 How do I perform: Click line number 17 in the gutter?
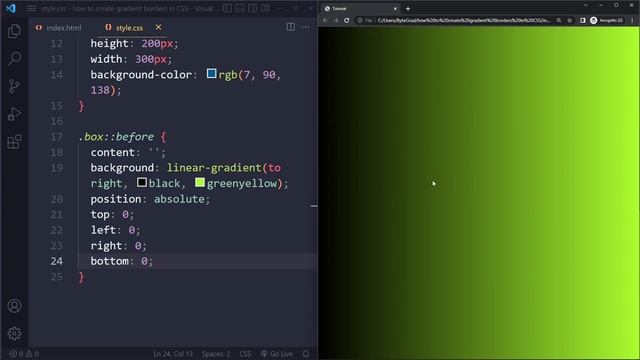[57, 137]
